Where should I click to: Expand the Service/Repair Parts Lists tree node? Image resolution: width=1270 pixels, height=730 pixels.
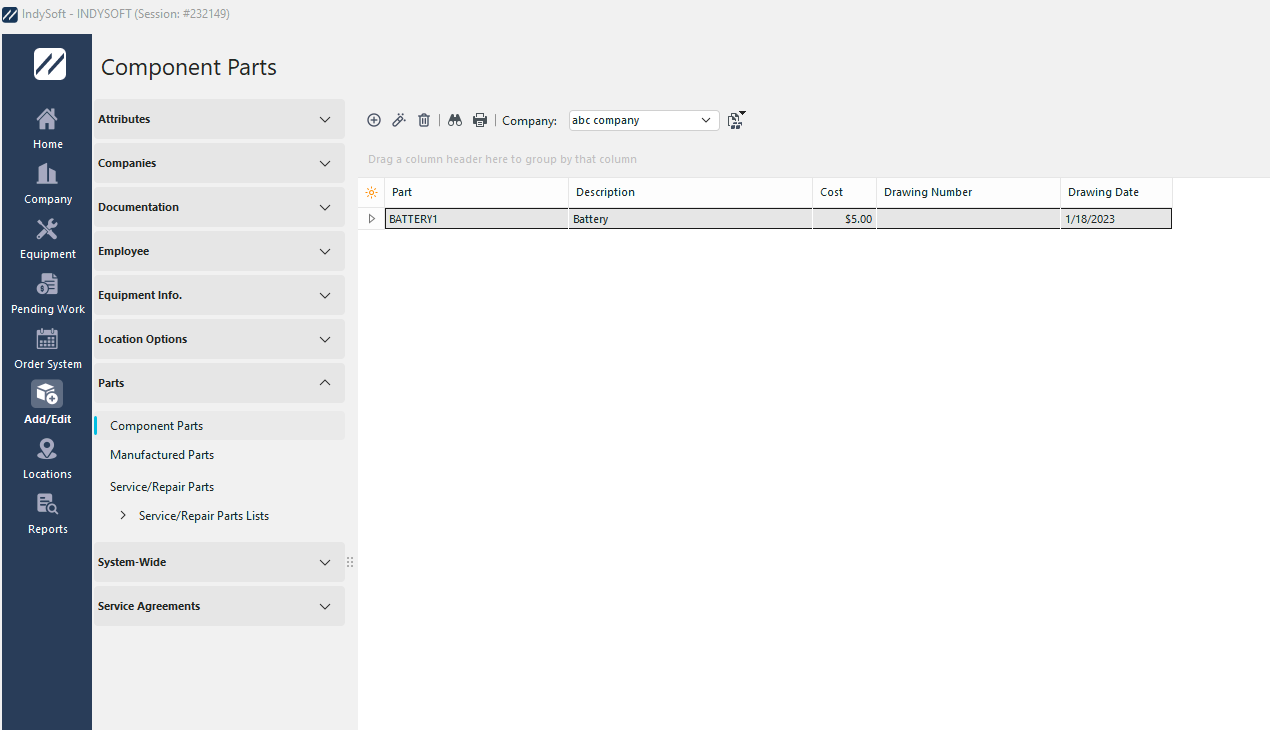pyautogui.click(x=123, y=516)
